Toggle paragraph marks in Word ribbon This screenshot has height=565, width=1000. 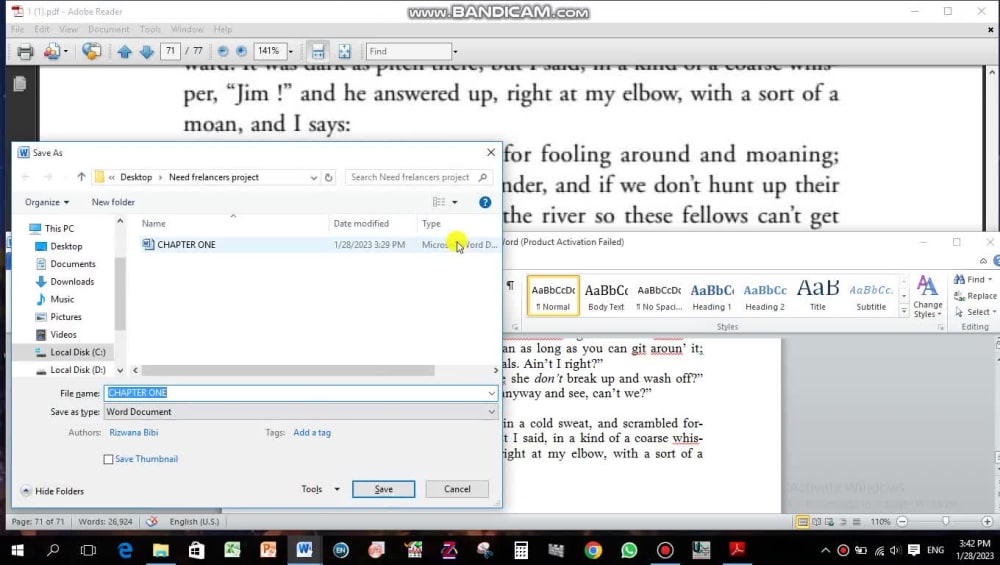tap(510, 285)
